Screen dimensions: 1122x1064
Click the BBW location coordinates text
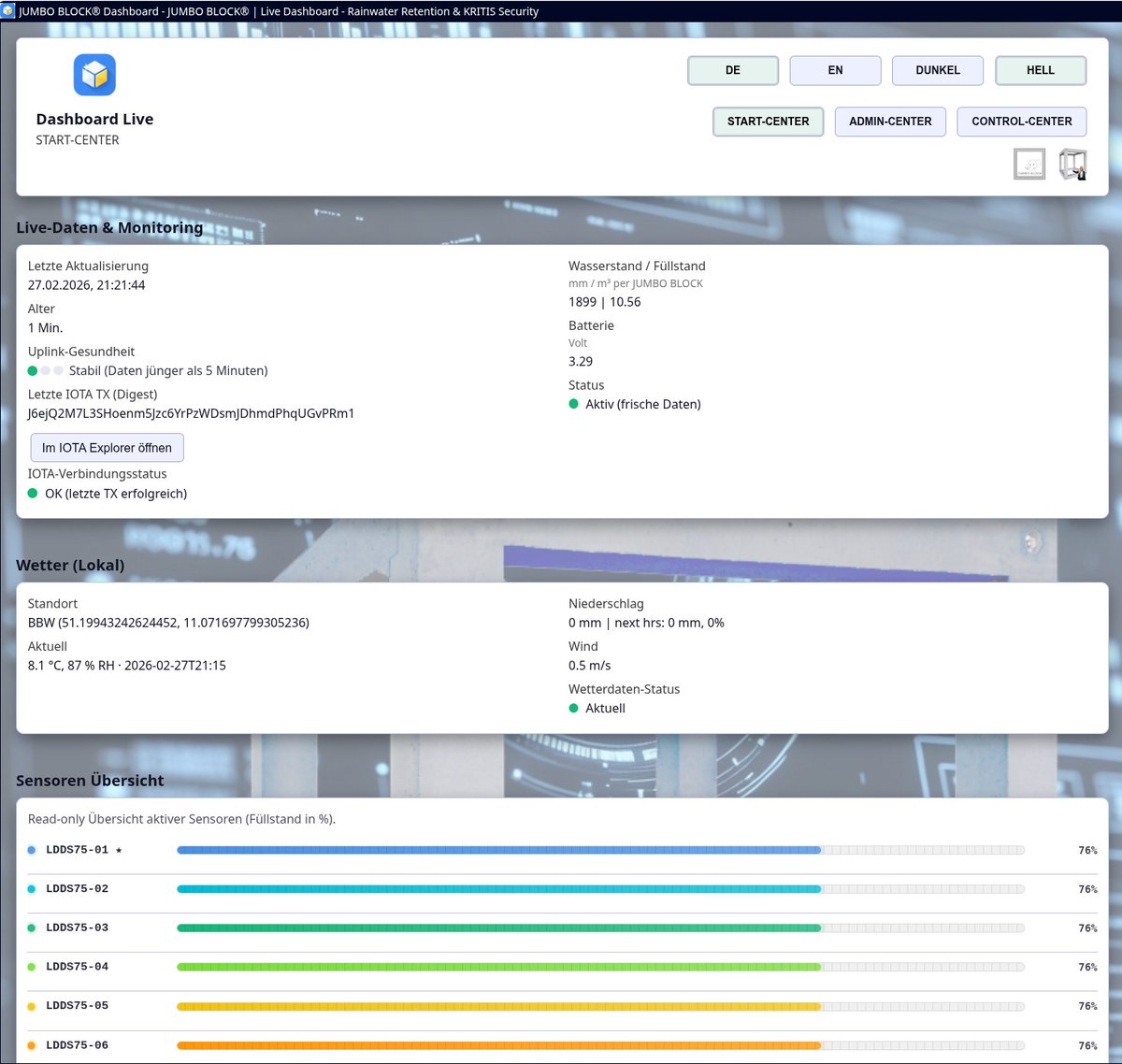click(168, 623)
